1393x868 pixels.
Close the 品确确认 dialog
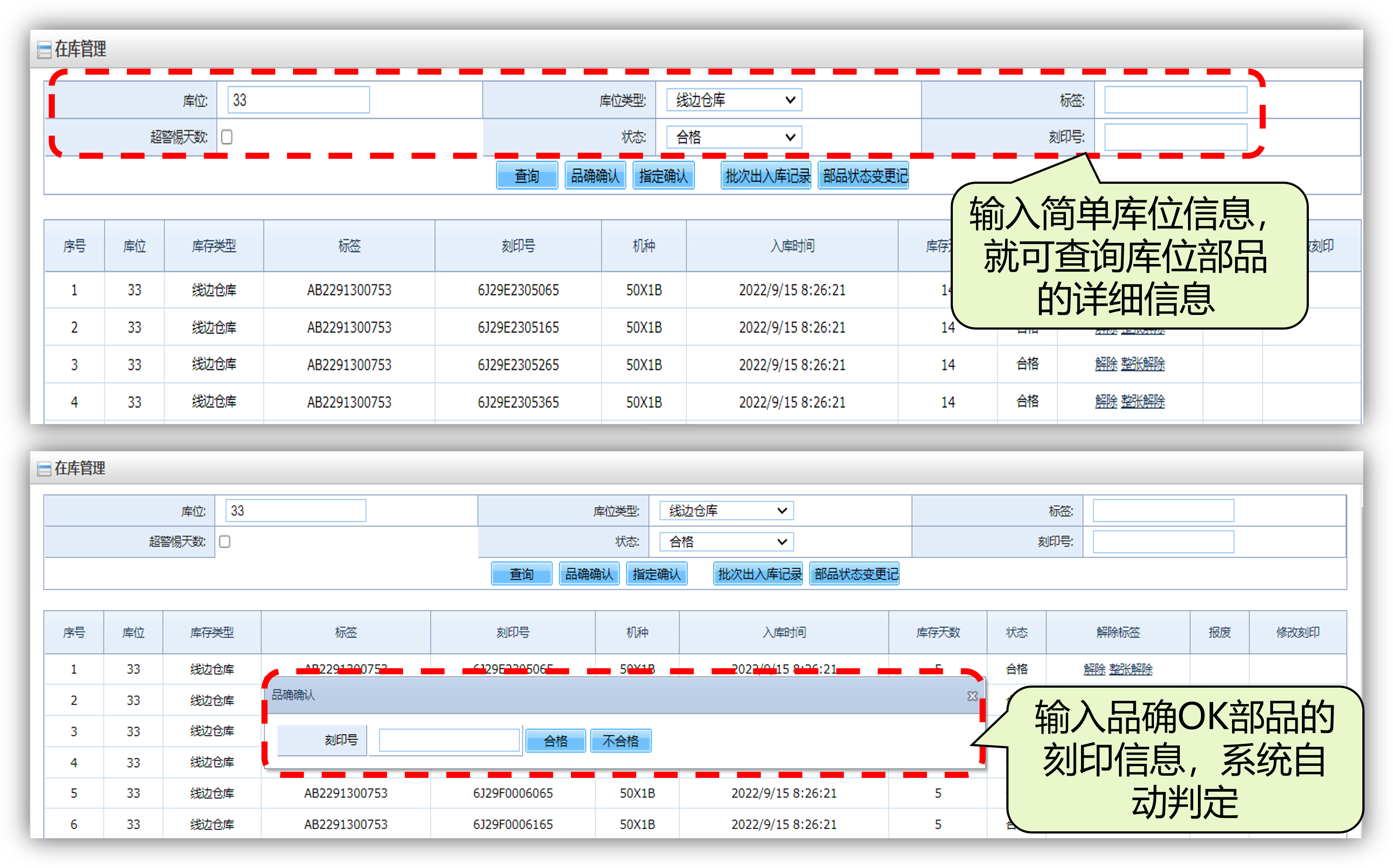[972, 696]
